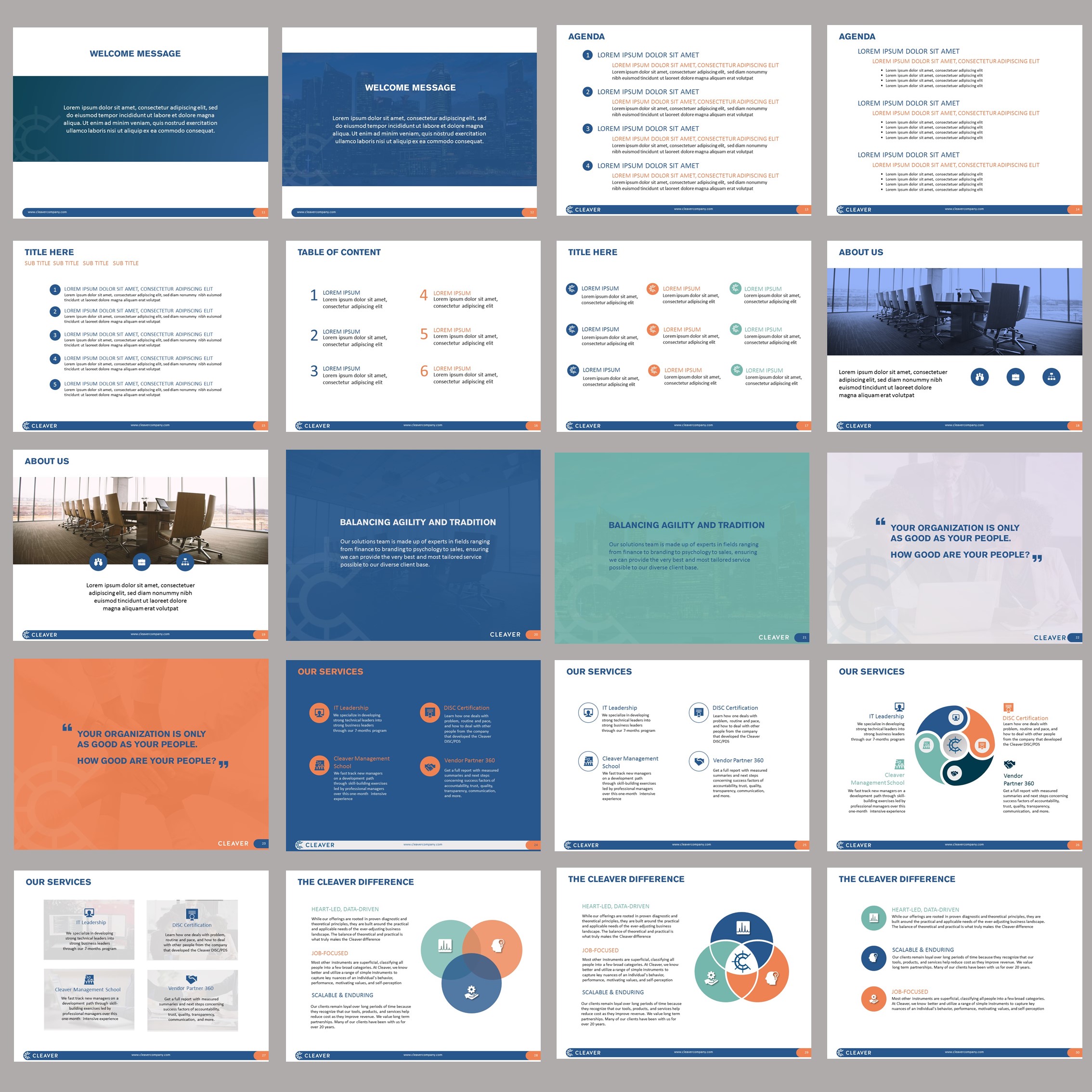1092x1092 pixels.
Task: Click the orange DISC Certification certificate icon above its heading
Action: tap(1008, 708)
